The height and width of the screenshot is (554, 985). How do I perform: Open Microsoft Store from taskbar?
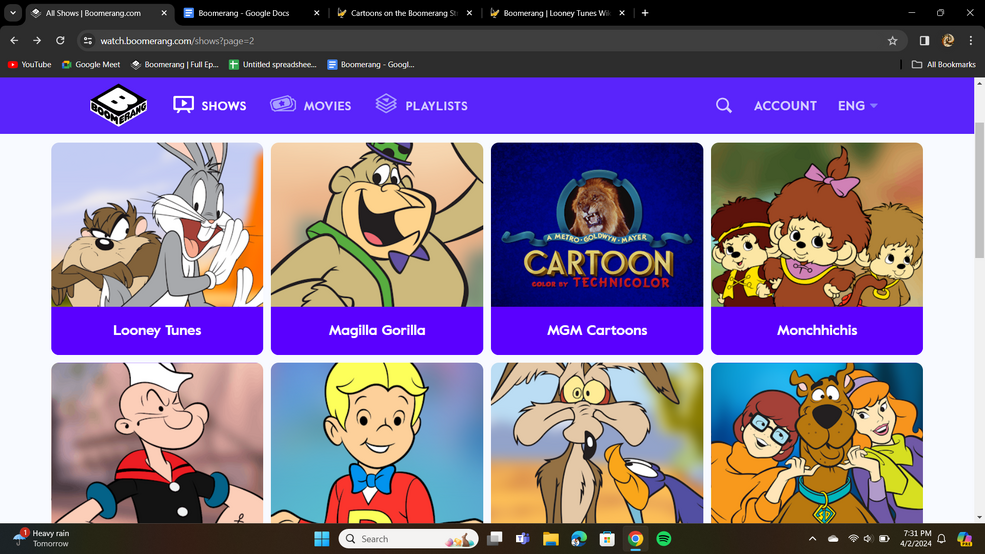click(607, 539)
